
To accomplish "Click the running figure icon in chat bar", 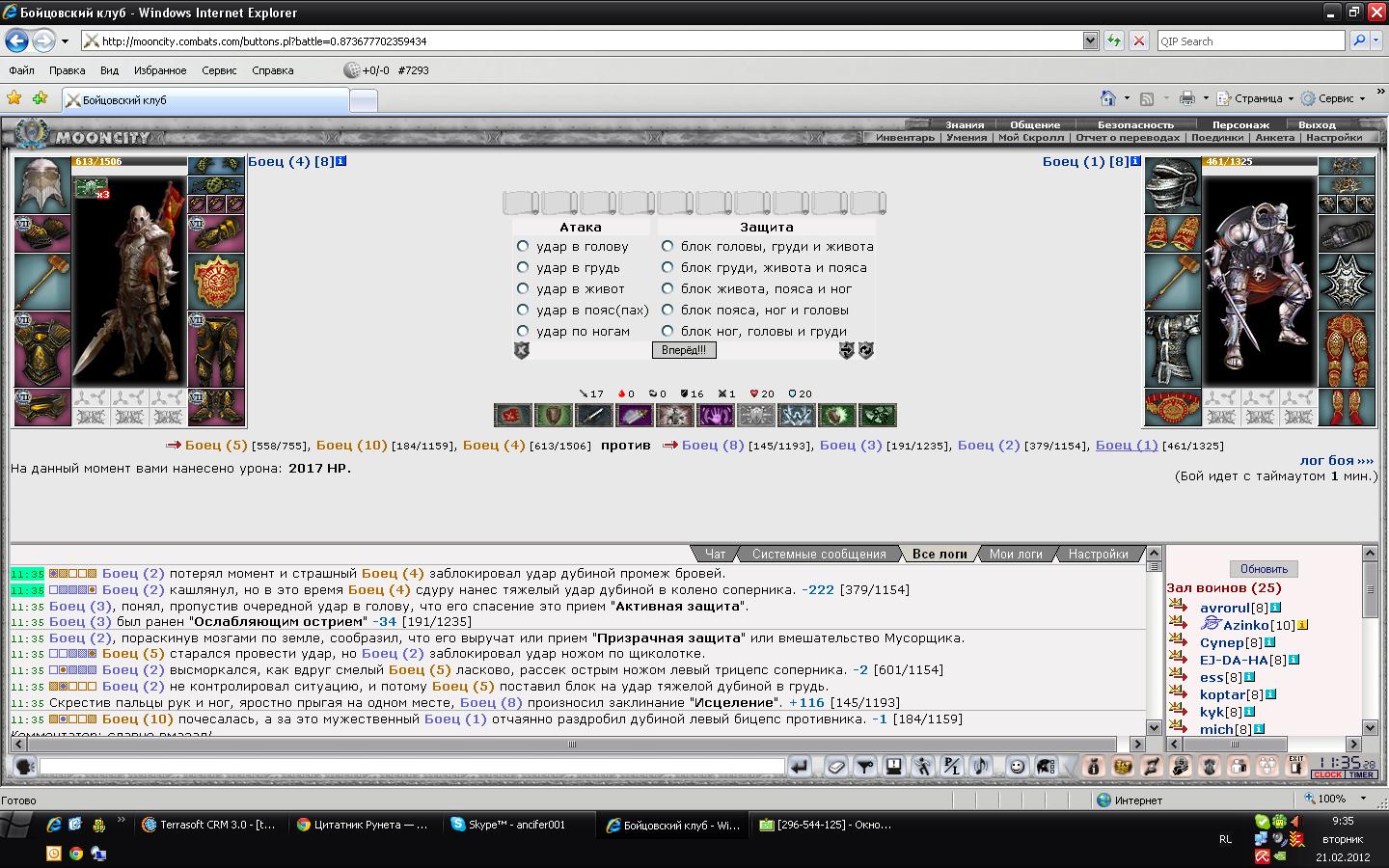I will coord(923,767).
